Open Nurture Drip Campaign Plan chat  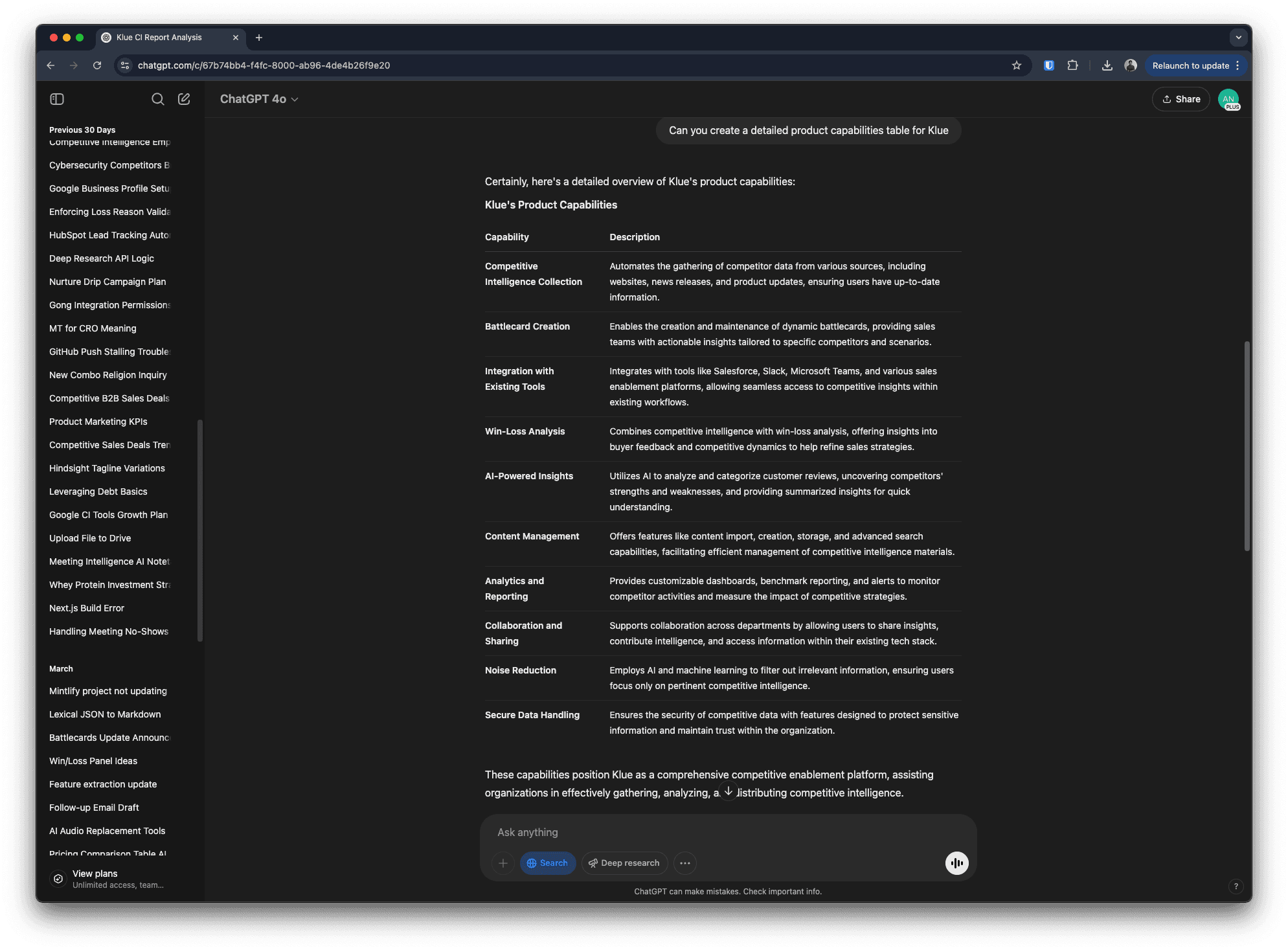point(107,282)
